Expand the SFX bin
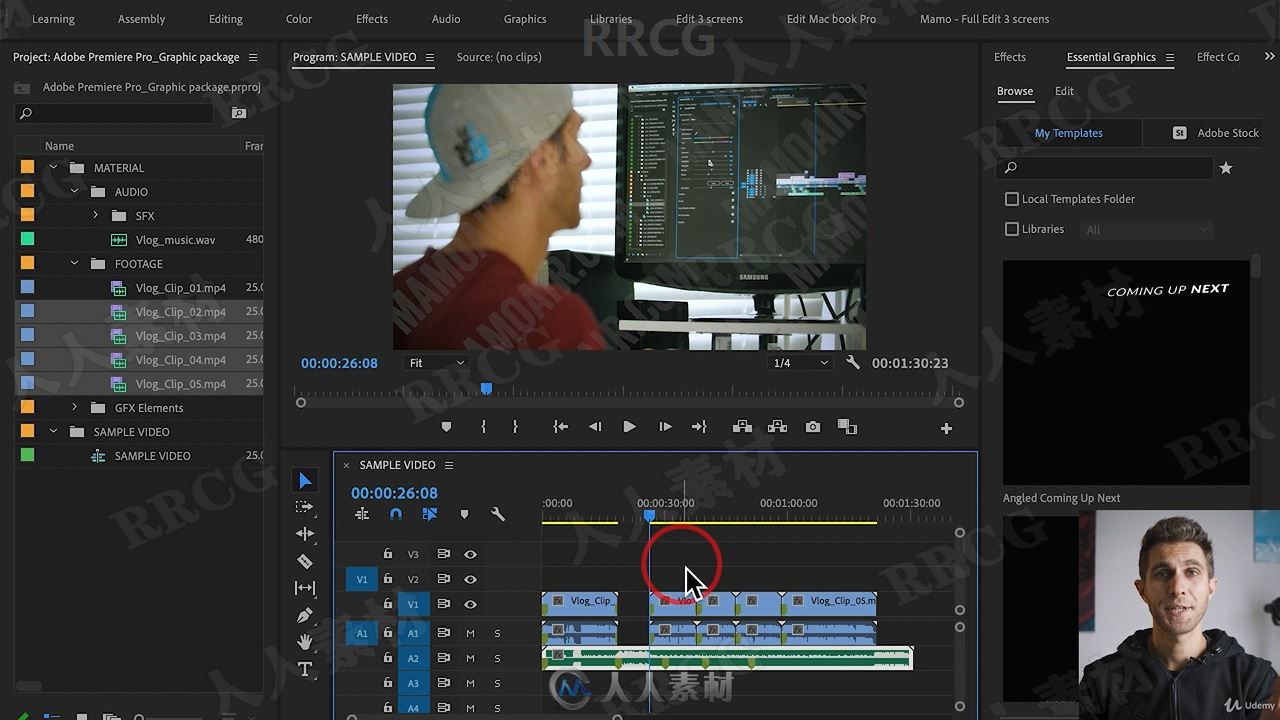 pyautogui.click(x=95, y=216)
